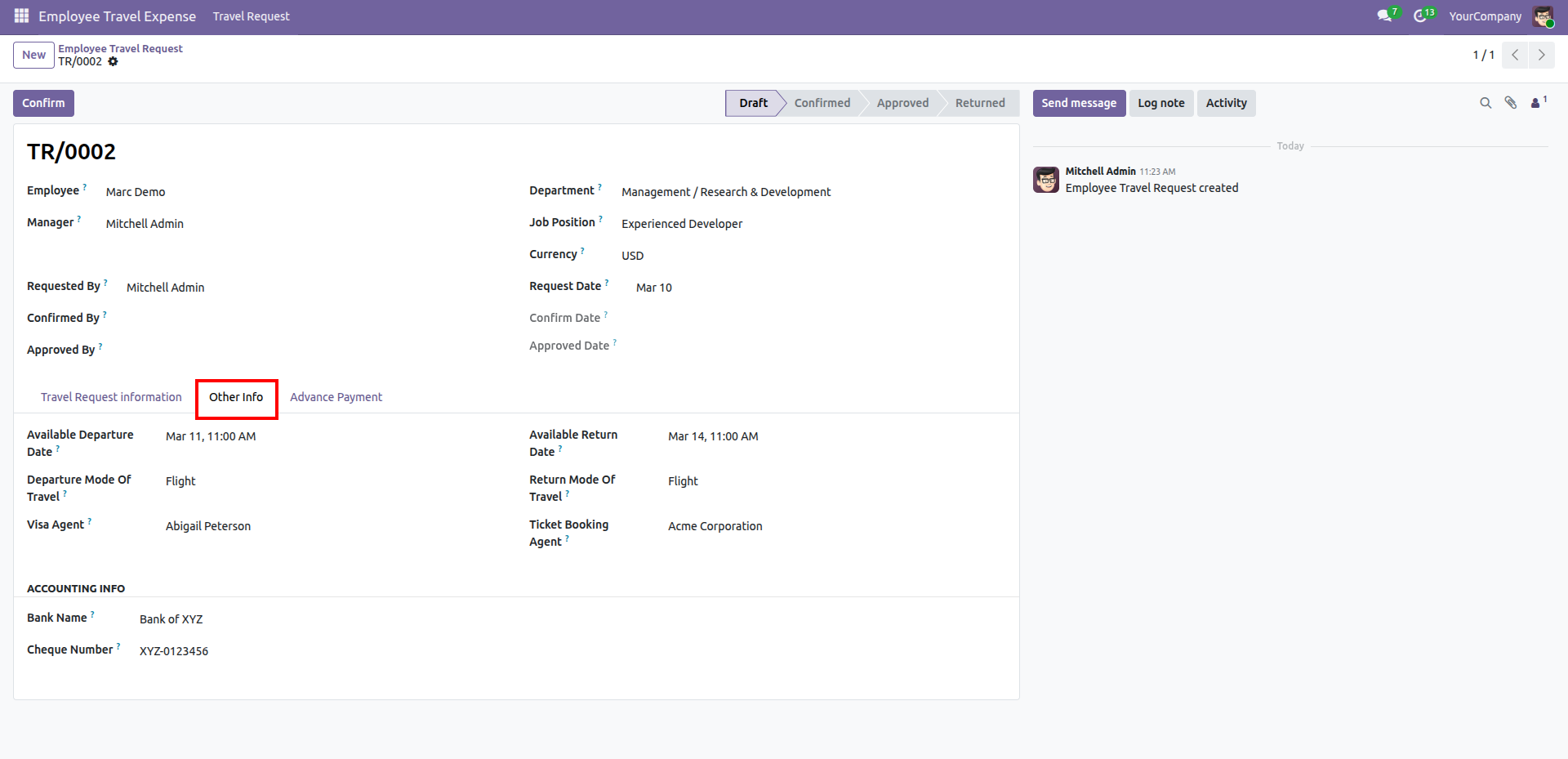Open the activities clock icon
Screen dimensions: 1568x759
tap(1420, 16)
